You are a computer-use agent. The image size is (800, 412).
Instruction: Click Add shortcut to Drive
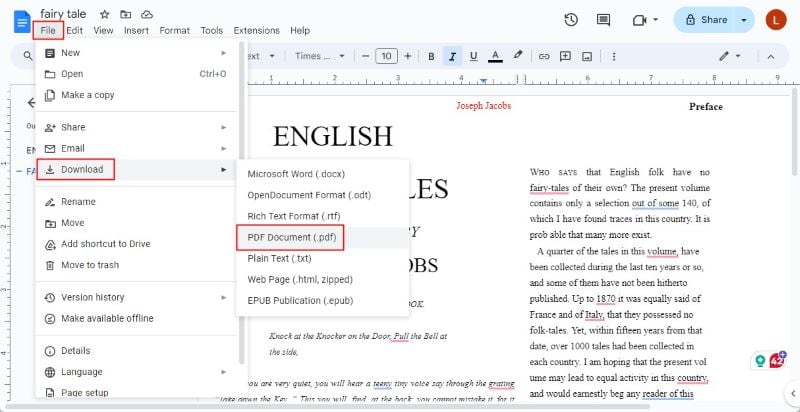[x=136, y=244]
